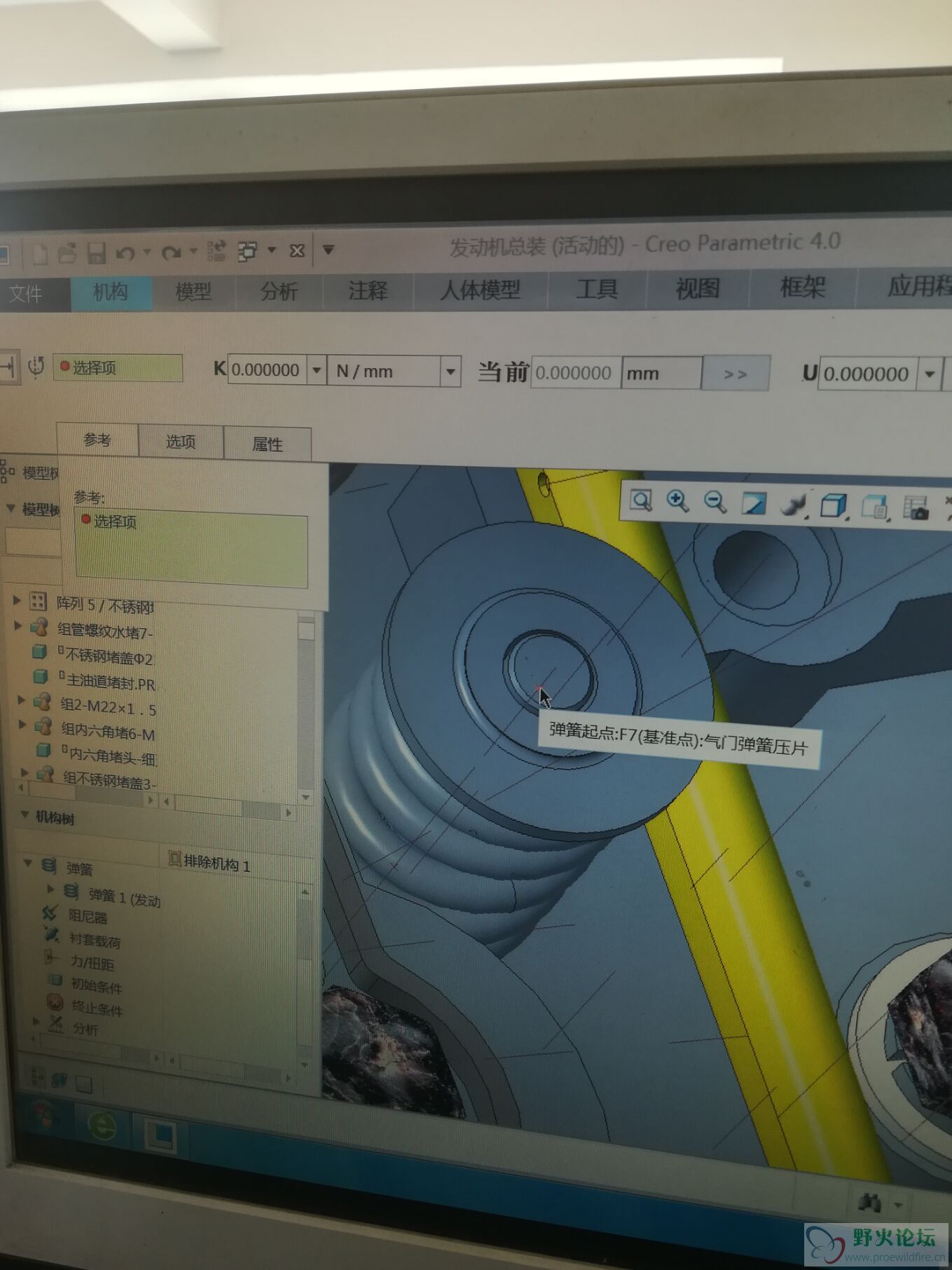This screenshot has width=952, height=1270.
Task: Select the 终止条件 item
Action: pyautogui.click(x=97, y=1009)
